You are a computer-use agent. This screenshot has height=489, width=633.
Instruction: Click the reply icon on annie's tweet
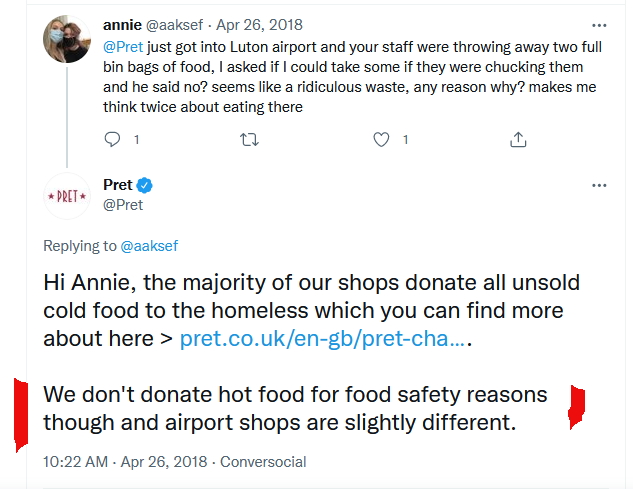(x=113, y=140)
